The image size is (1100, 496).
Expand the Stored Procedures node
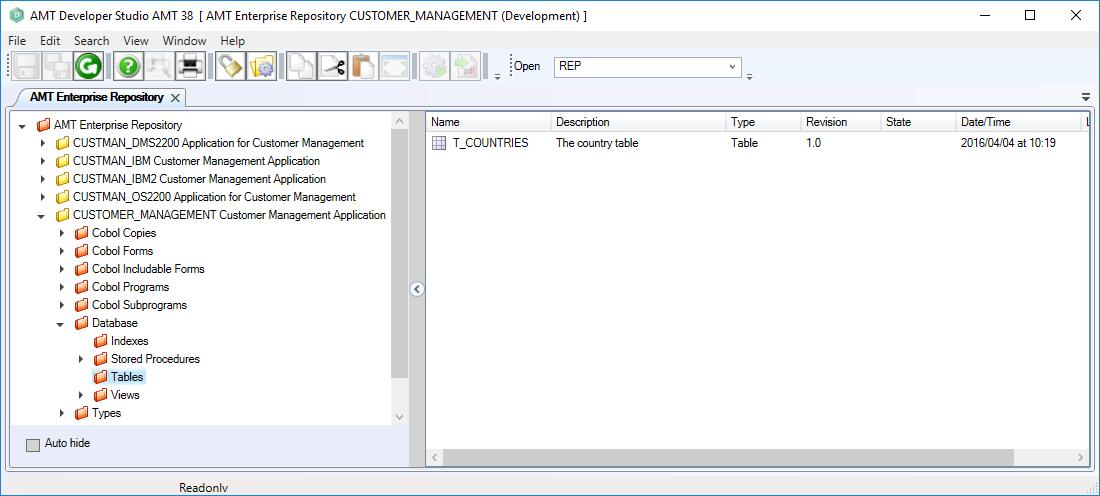pos(81,359)
